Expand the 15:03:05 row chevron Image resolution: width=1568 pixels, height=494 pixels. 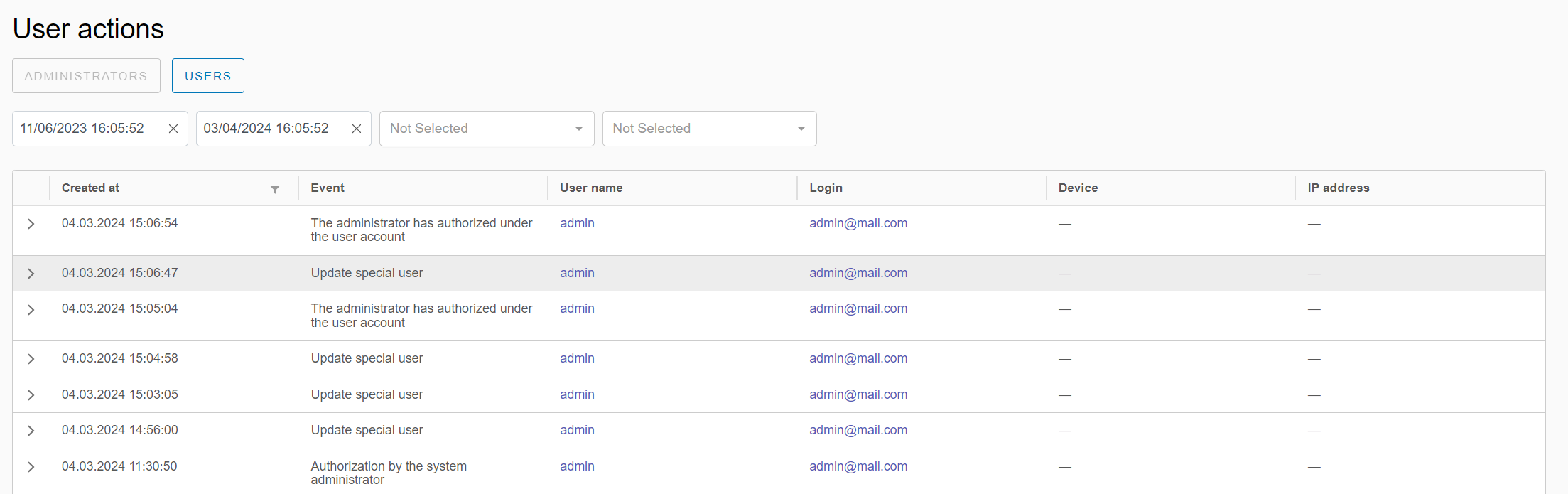point(31,395)
